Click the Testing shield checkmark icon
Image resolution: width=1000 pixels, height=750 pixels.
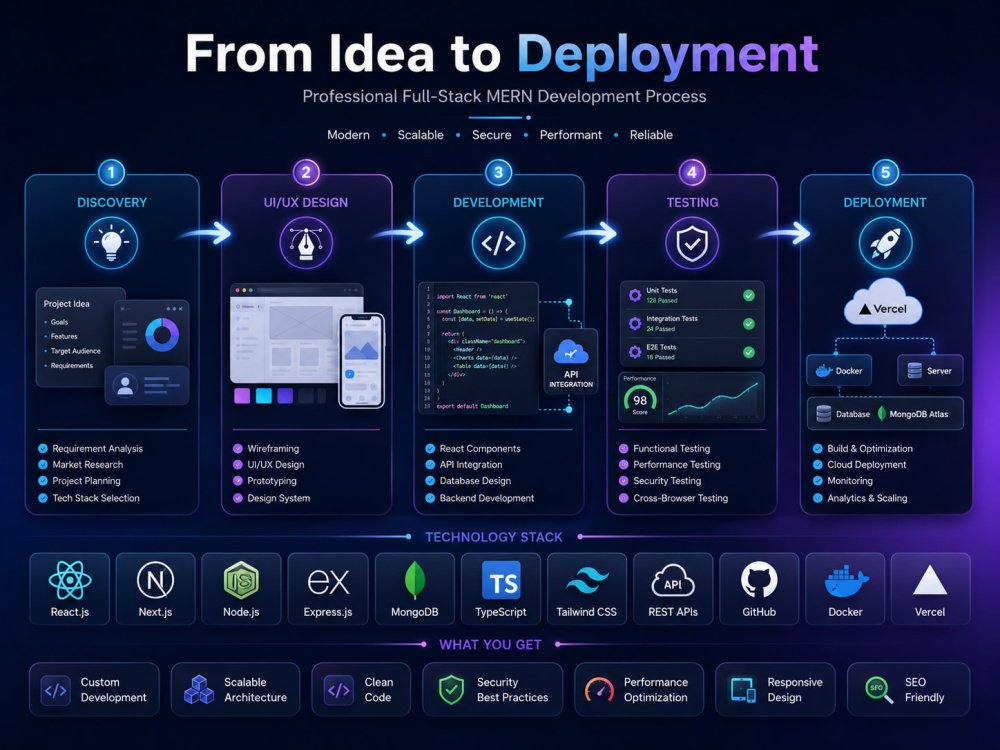coord(692,243)
